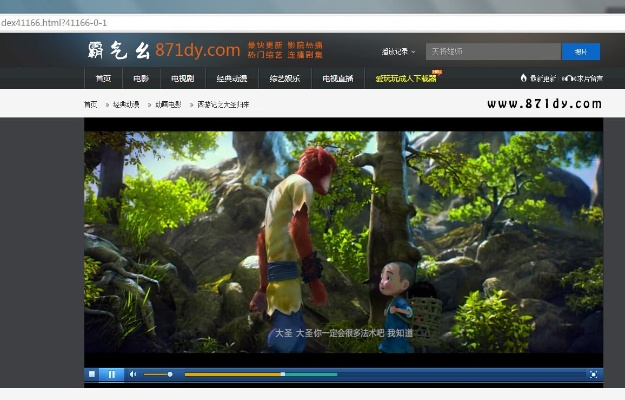Click the volume slider handle
This screenshot has height=400, width=625.
pos(170,374)
